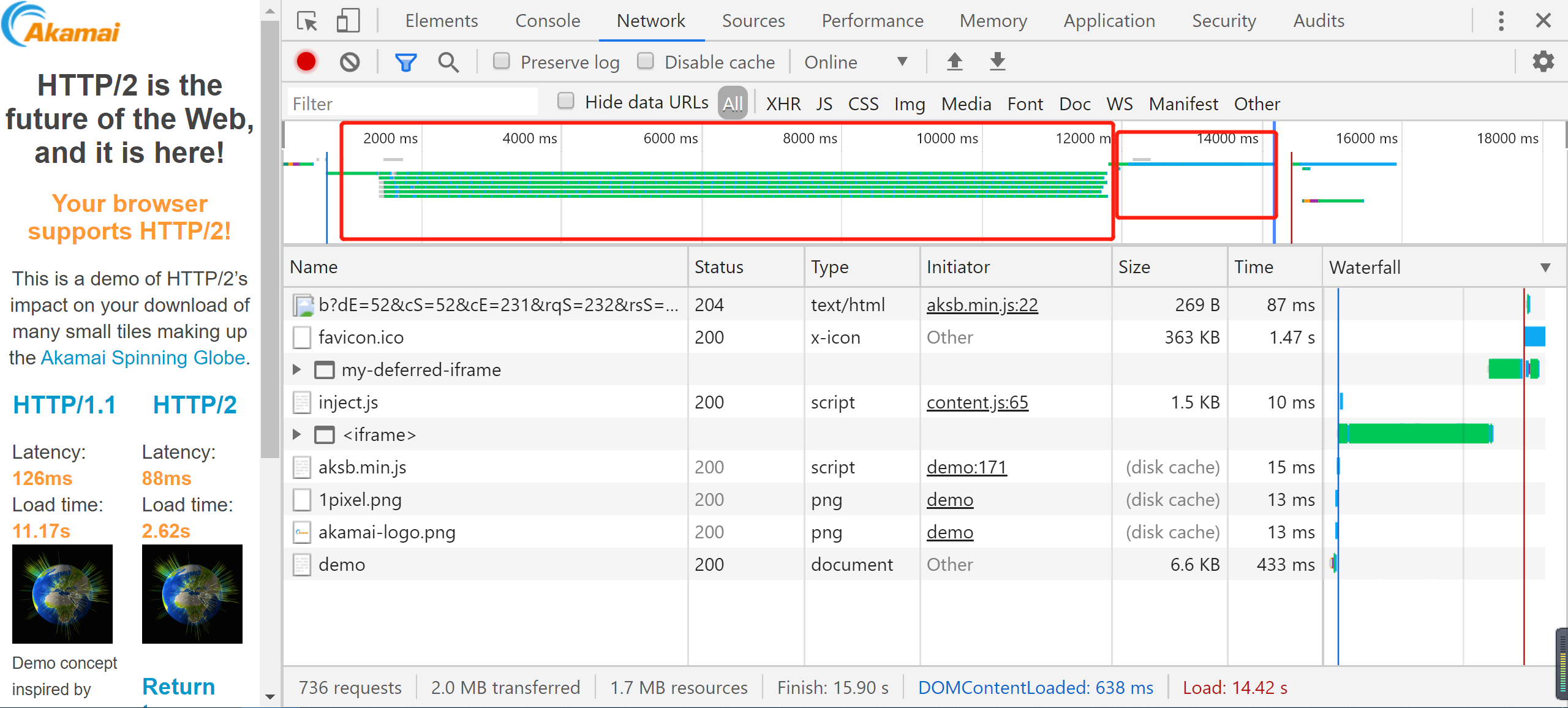Toggle the filter funnel icon
The image size is (1568, 708).
tap(405, 62)
